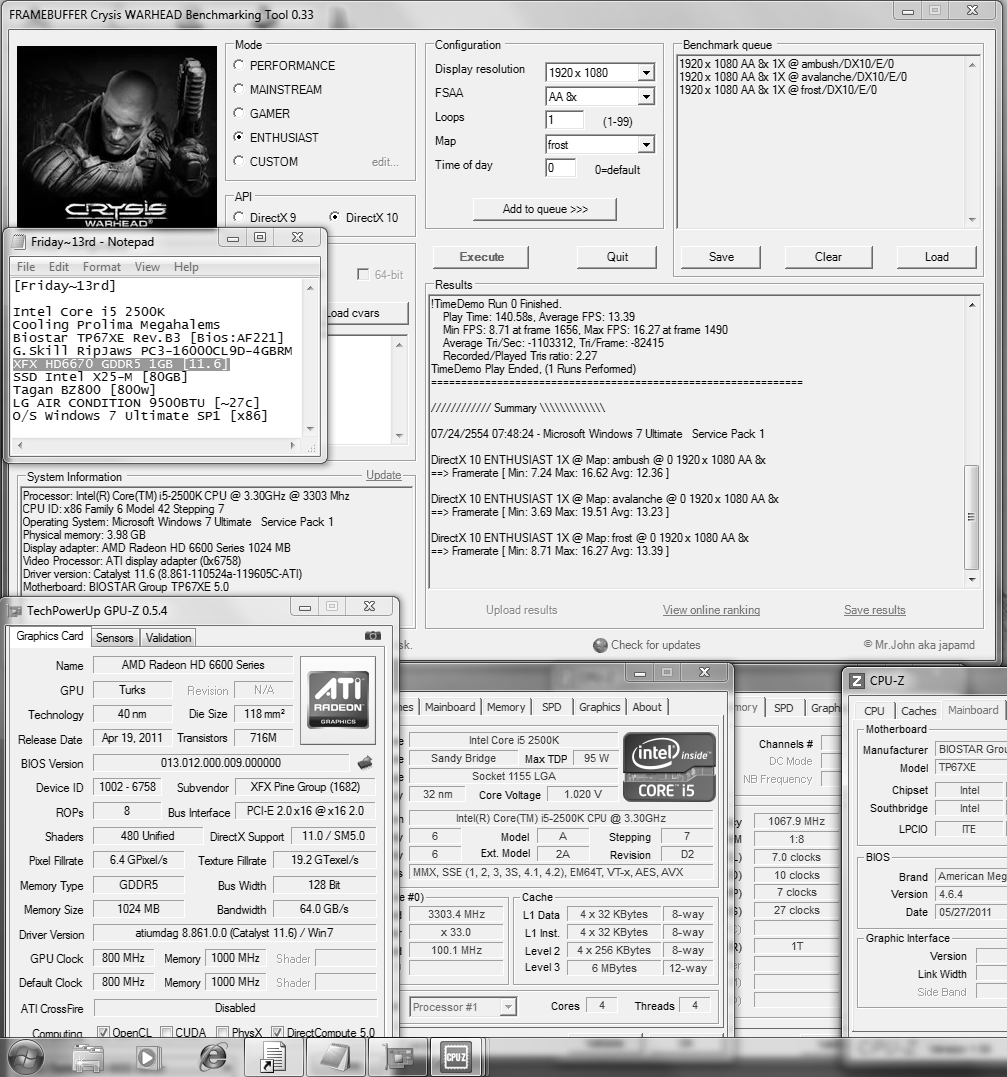Open the FSAA dropdown showing AA 8x
1007x1077 pixels.
pyautogui.click(x=646, y=97)
